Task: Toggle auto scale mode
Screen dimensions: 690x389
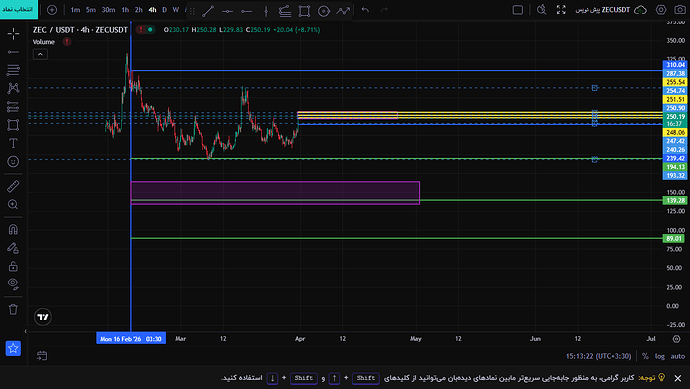Action: pos(678,356)
